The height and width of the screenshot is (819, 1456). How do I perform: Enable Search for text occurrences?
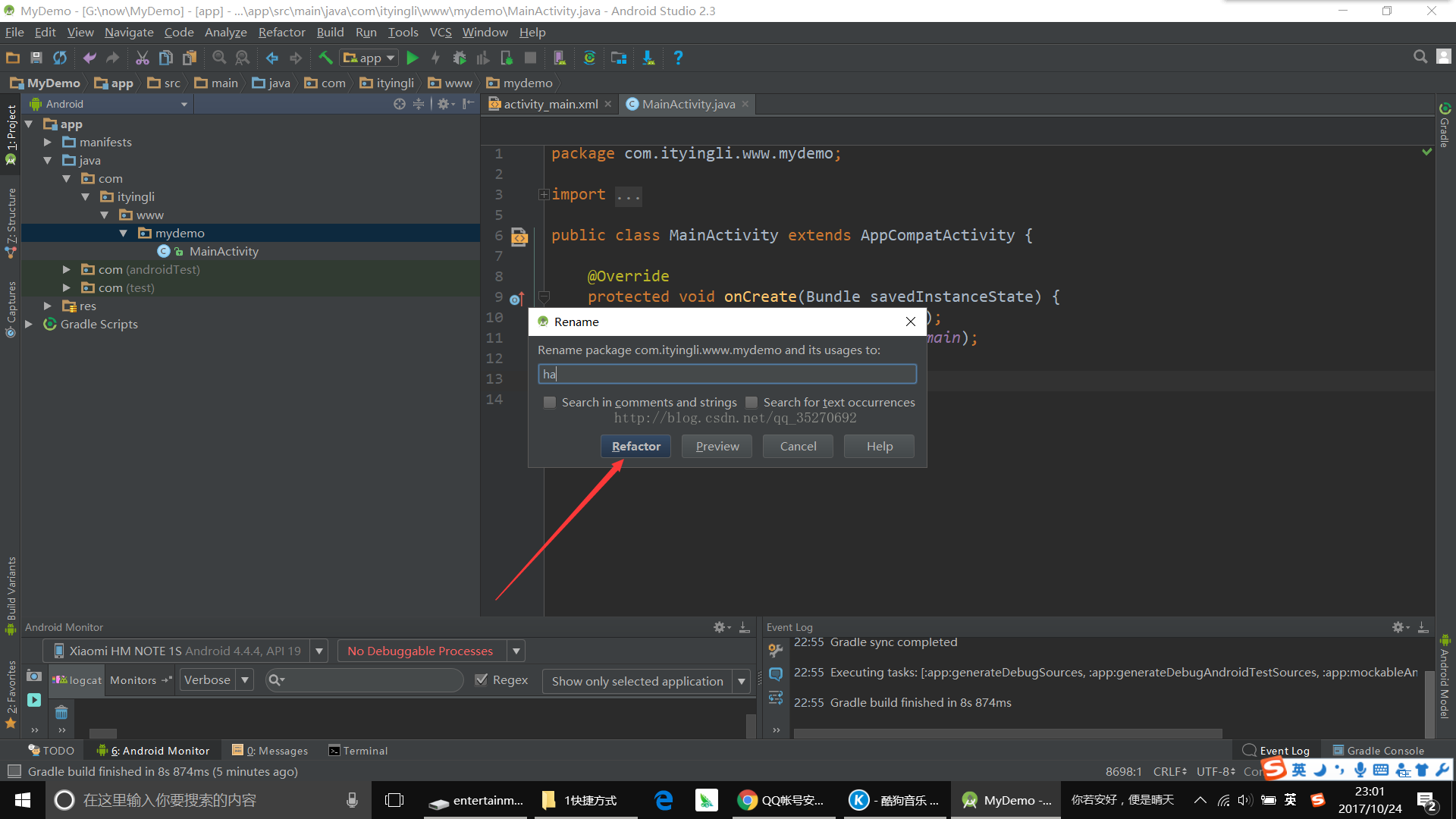tap(752, 402)
